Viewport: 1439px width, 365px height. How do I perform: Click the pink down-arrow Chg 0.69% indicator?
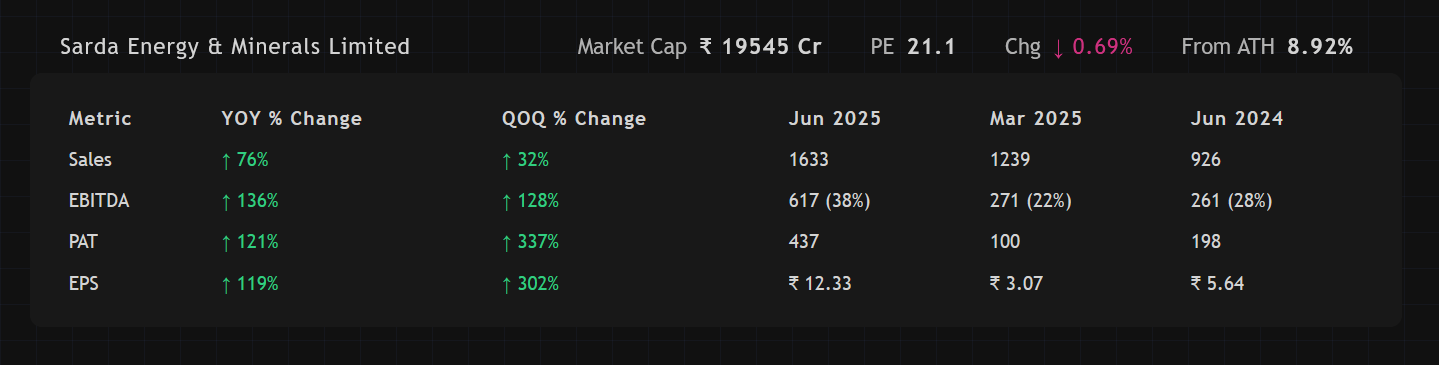coord(1092,46)
